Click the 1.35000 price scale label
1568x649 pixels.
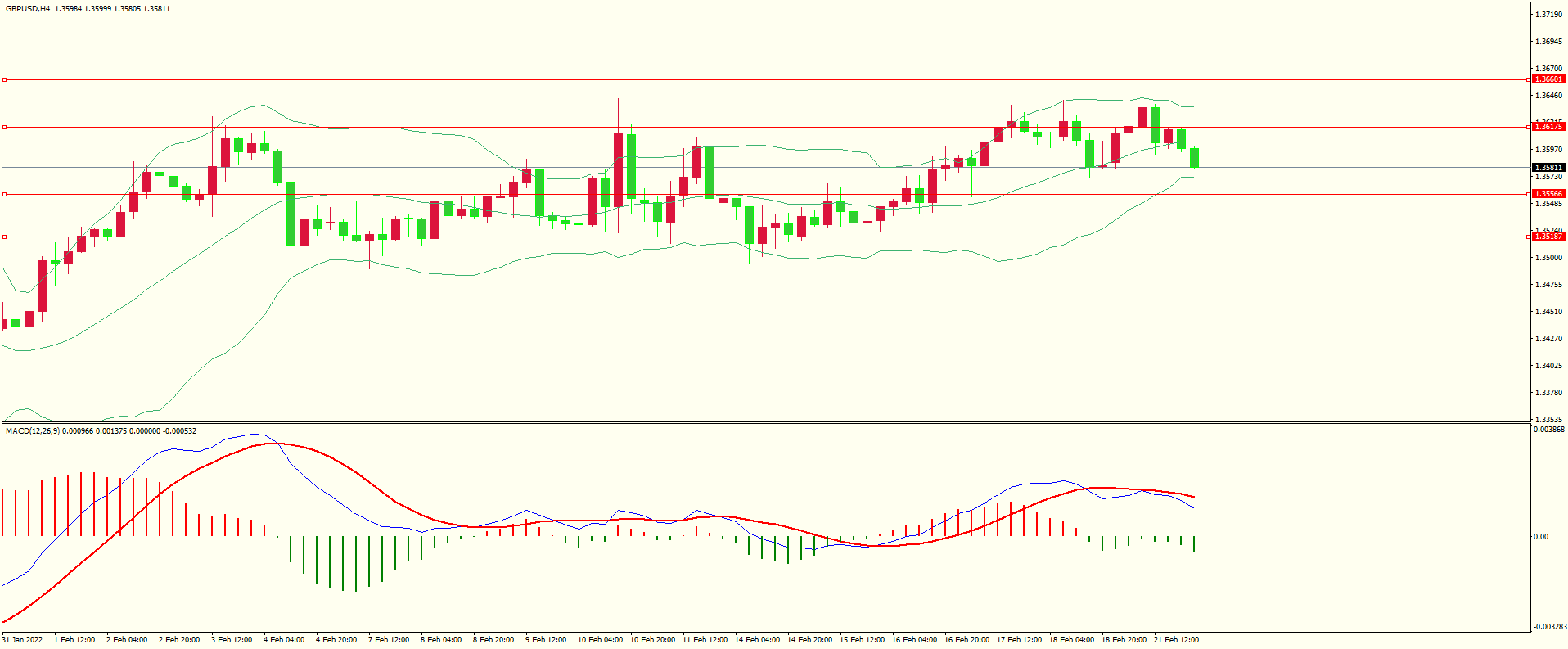pyautogui.click(x=1548, y=258)
